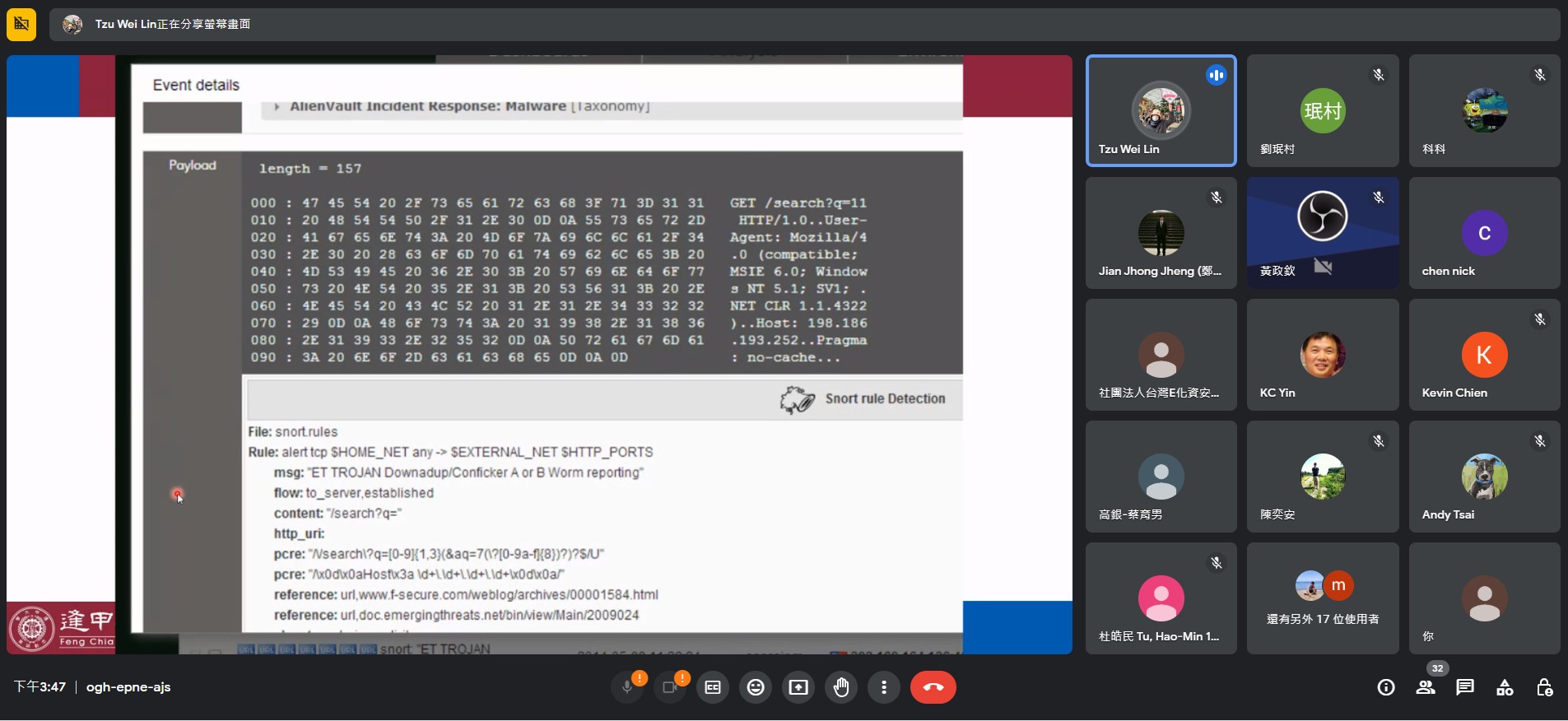Open the 還有另外 17 位使用者 tile
Viewport: 1568px width, 721px height.
pos(1323,598)
